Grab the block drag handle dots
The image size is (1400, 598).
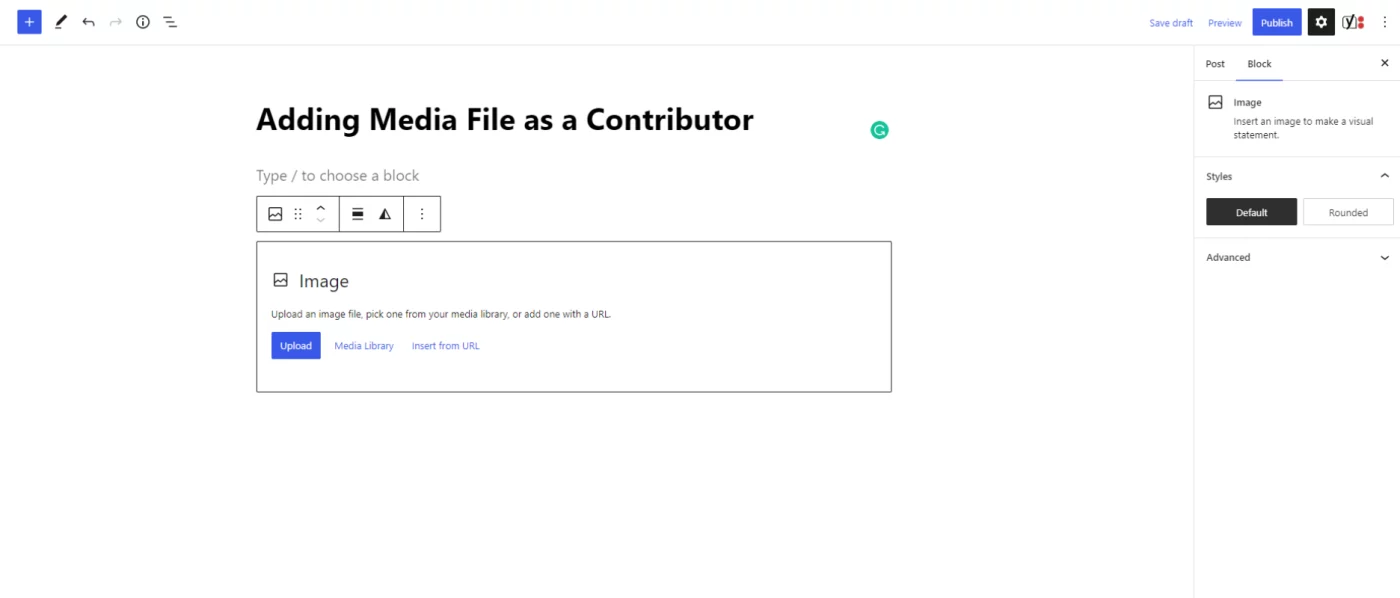[x=298, y=214]
